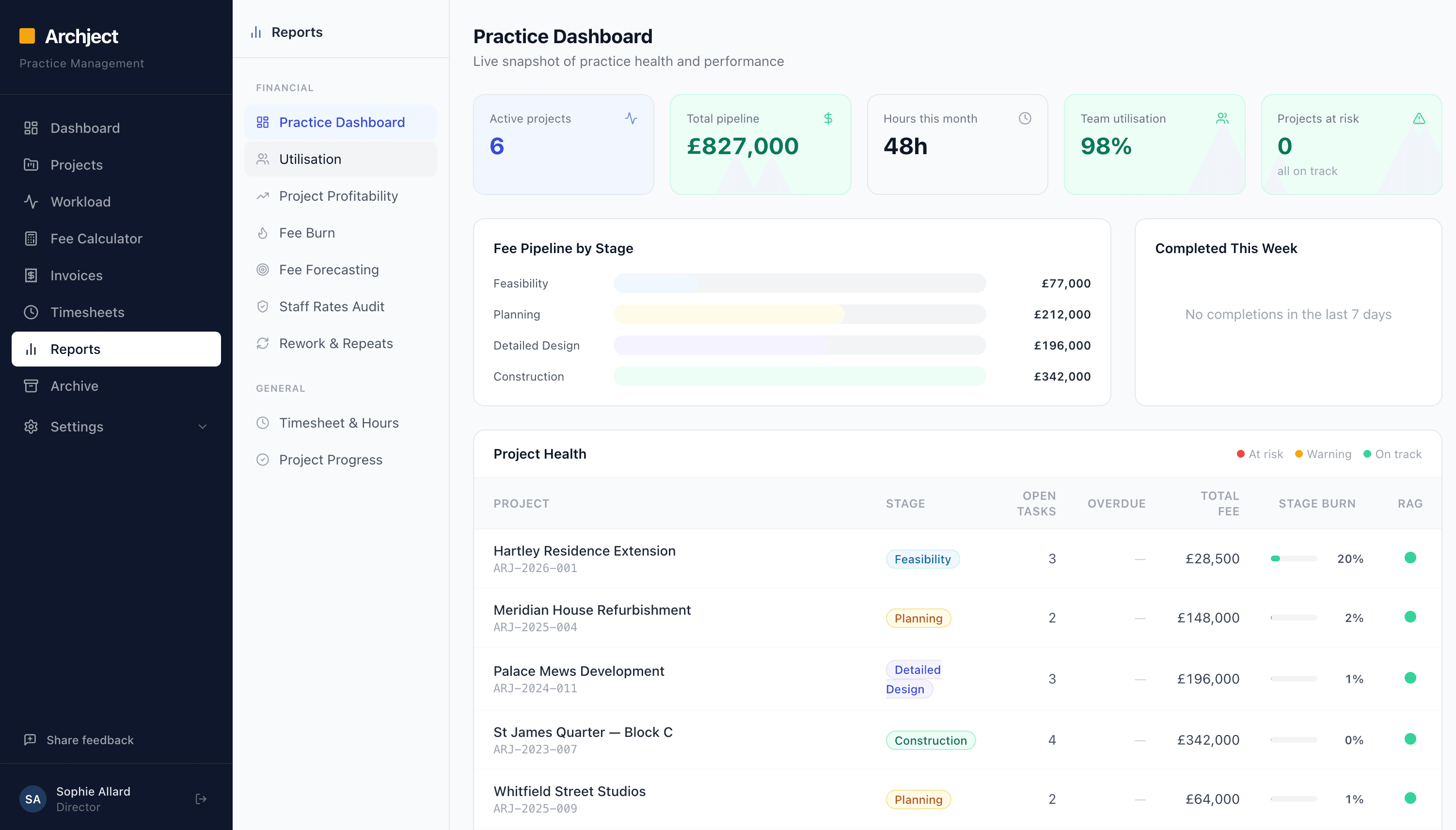Expand the Settings chevron
Viewport: 1456px width, 830px height.
click(x=202, y=427)
